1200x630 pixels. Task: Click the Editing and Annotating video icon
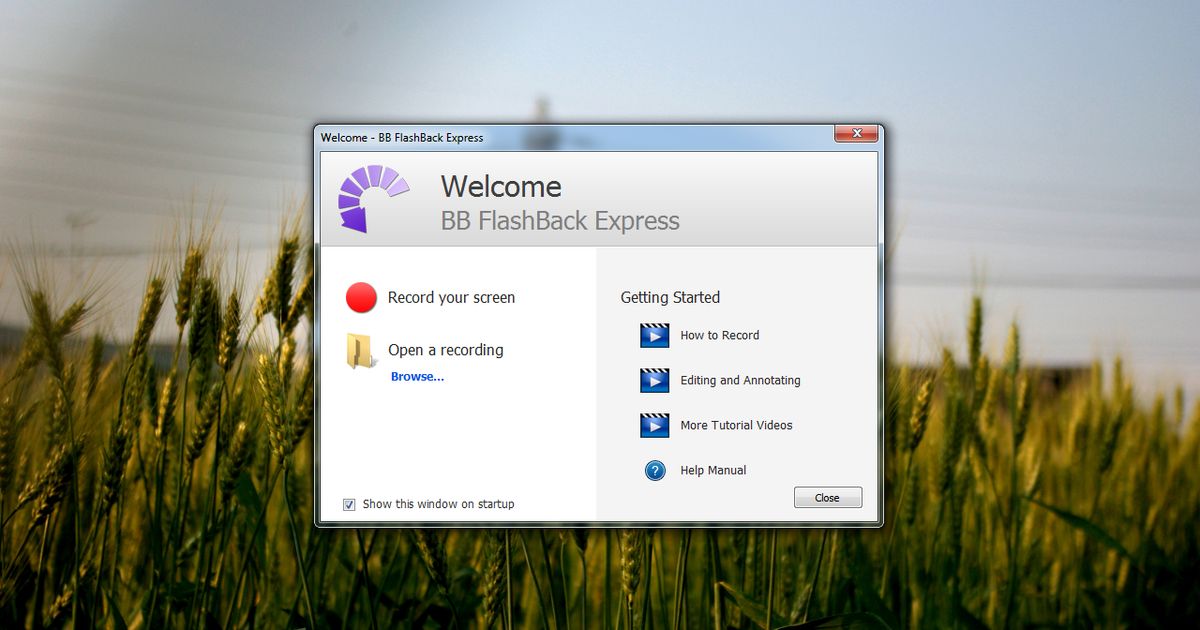(654, 380)
